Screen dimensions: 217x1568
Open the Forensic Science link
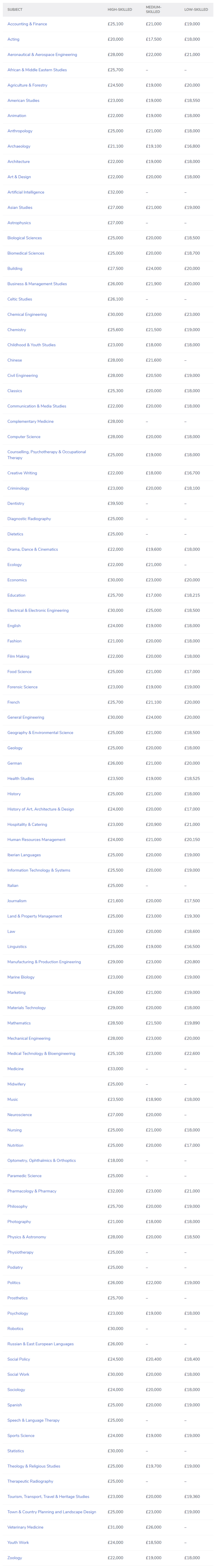[x=23, y=687]
